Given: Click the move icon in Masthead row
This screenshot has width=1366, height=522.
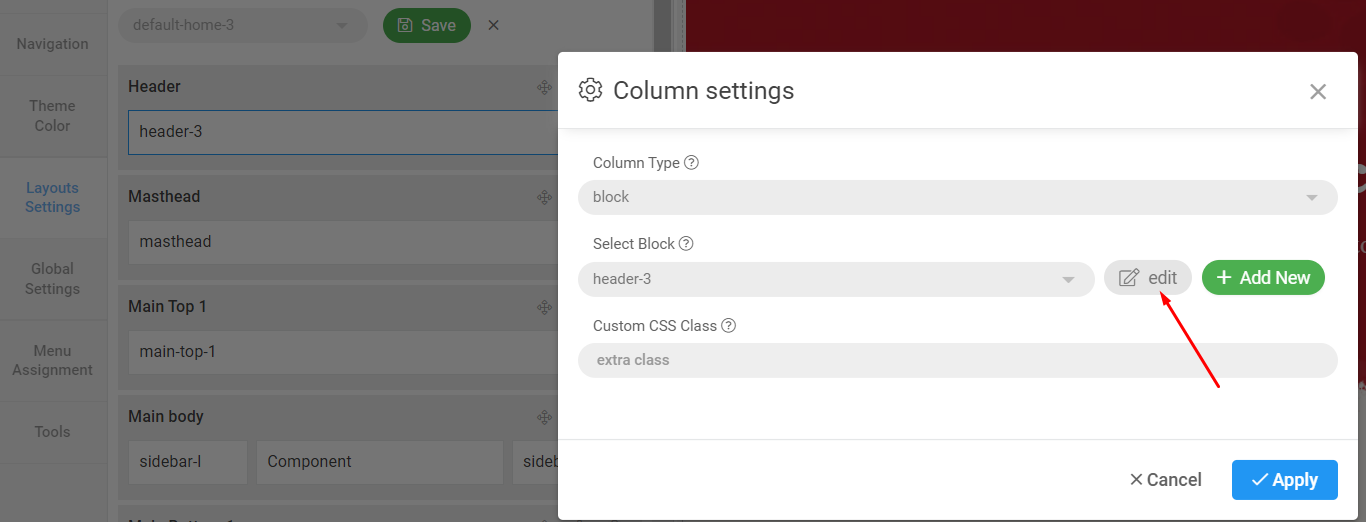Looking at the screenshot, I should [x=544, y=198].
